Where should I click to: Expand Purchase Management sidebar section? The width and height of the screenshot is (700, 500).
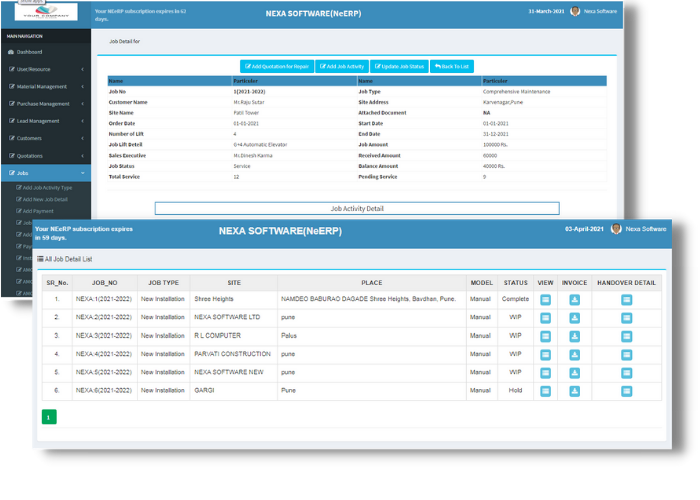(x=45, y=103)
